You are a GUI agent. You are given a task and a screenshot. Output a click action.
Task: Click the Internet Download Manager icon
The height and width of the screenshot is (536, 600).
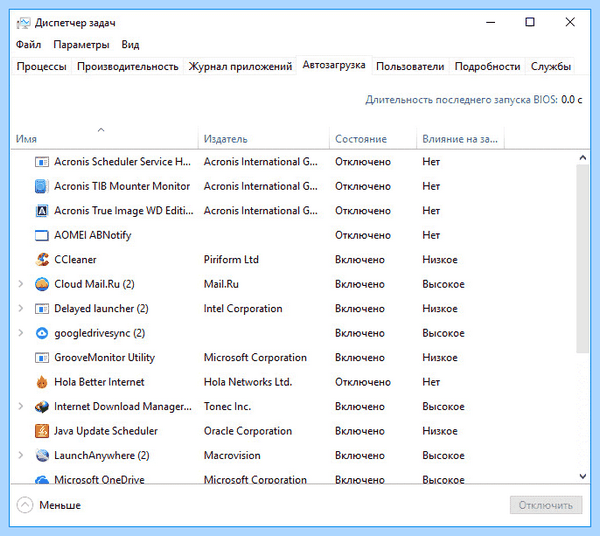click(42, 407)
